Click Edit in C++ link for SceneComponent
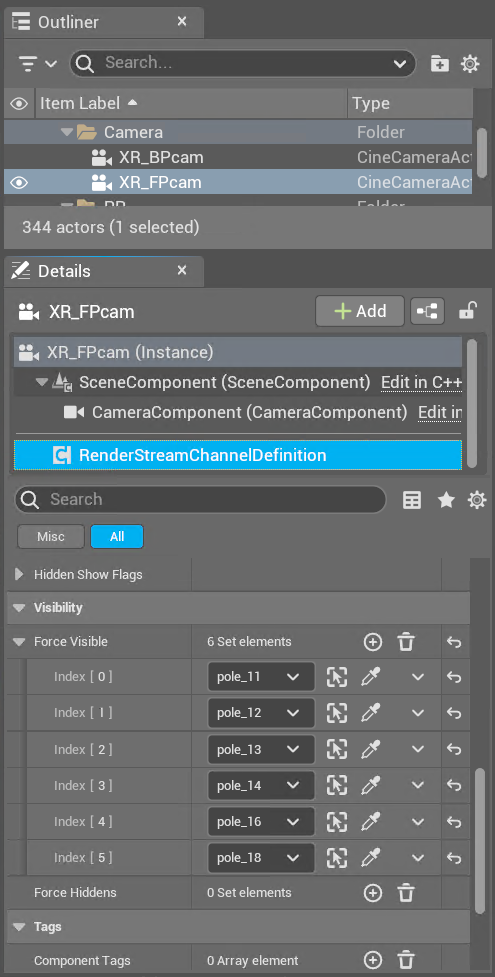The width and height of the screenshot is (495, 977). (x=421, y=382)
